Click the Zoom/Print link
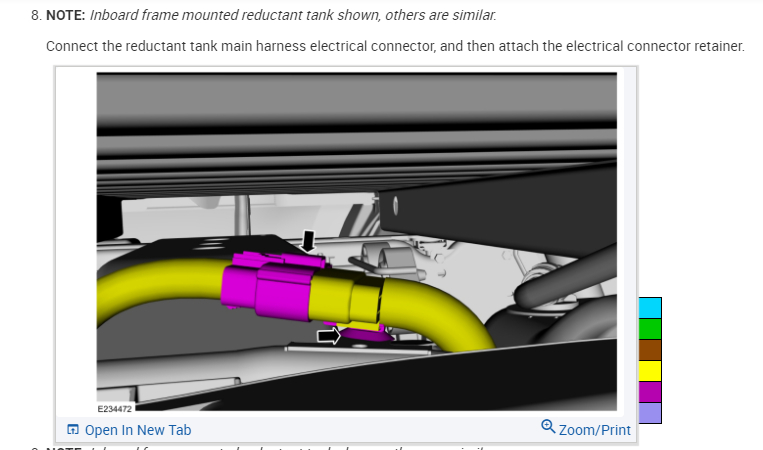Viewport: 763px width, 450px height. pos(586,429)
